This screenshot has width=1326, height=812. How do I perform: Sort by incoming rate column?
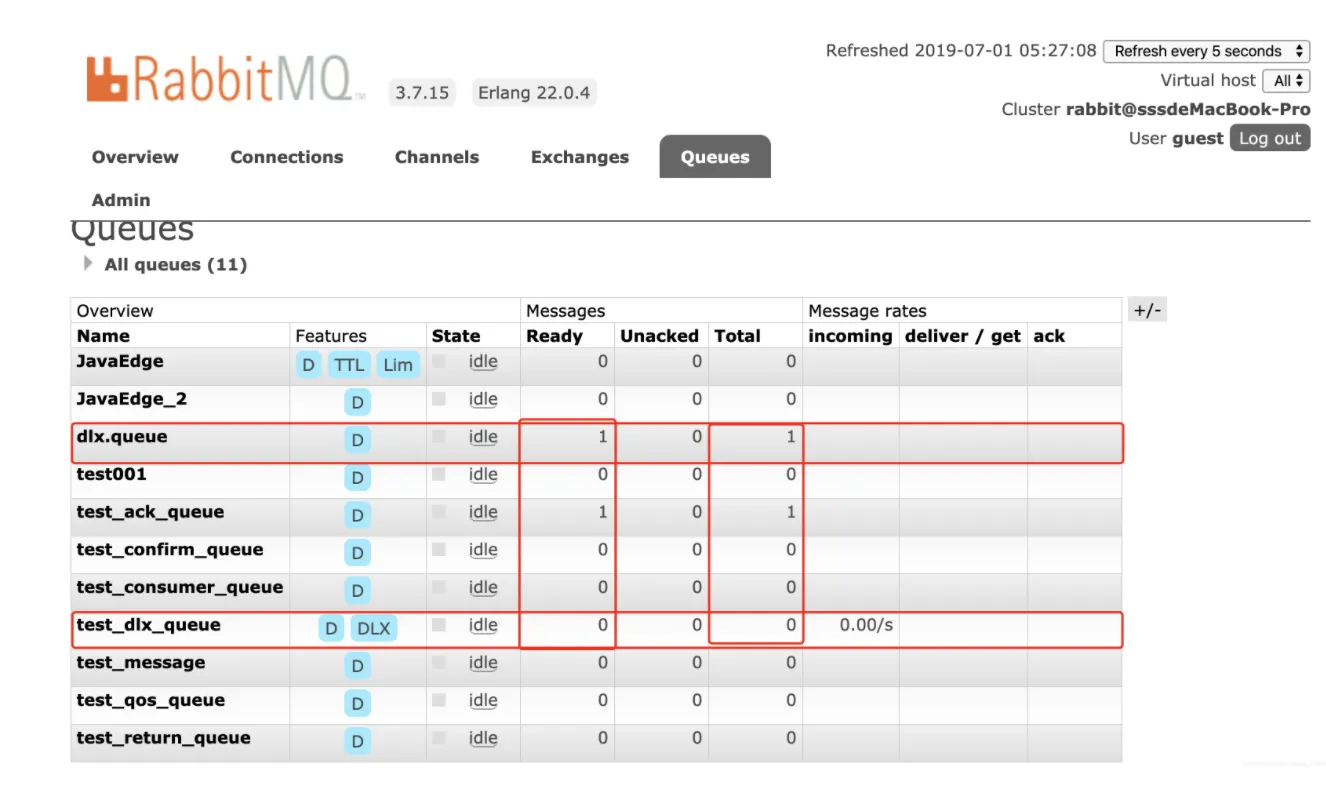(x=850, y=336)
